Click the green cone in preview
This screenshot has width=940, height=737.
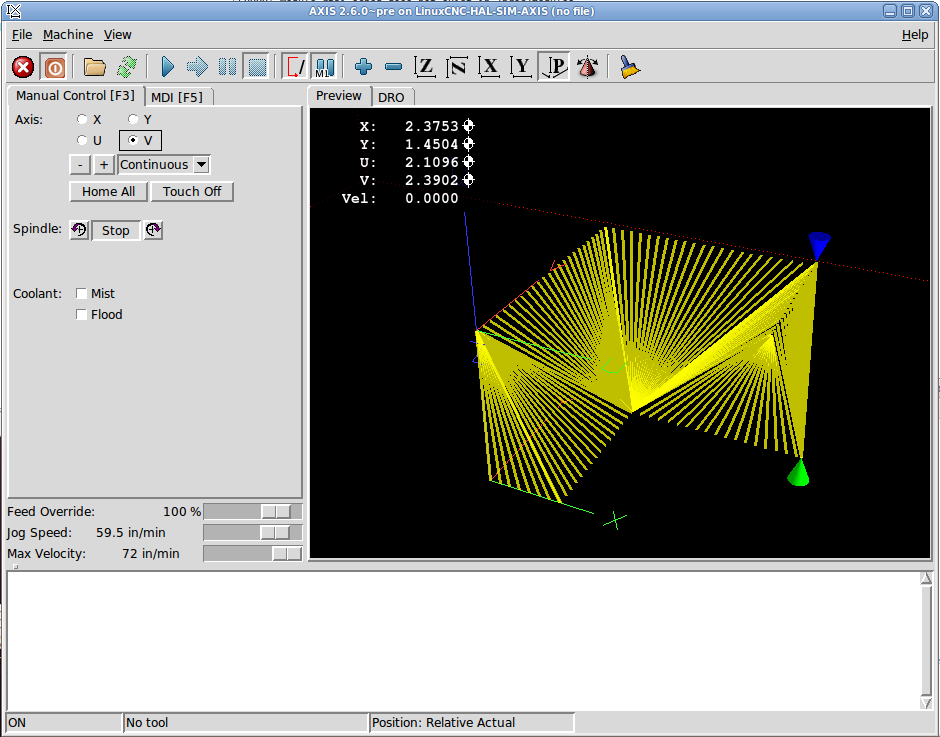point(799,472)
